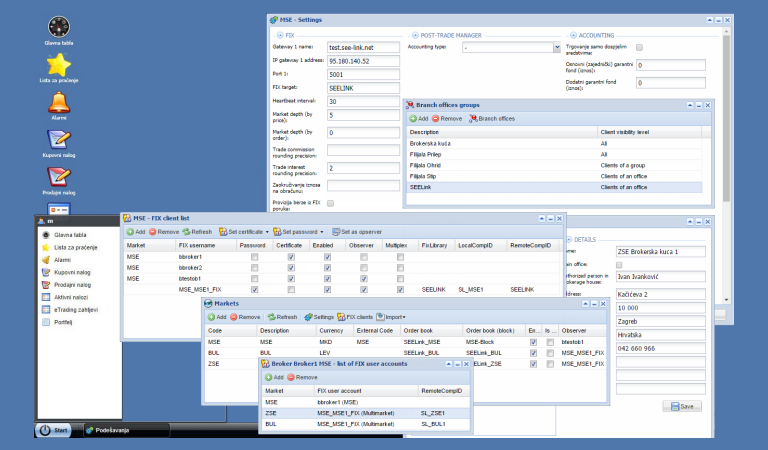Screen dimensions: 768x450
Task: Select SEELink row in branch groups
Action: coord(554,187)
